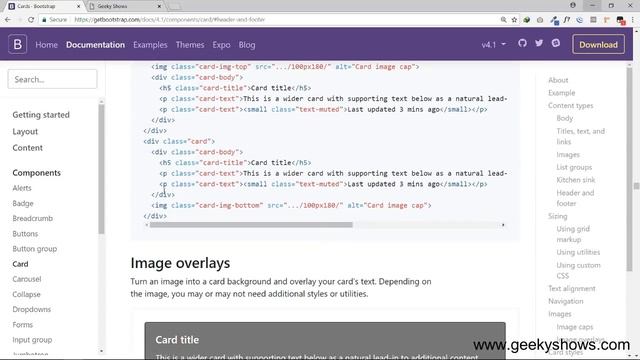The image size is (640, 360).
Task: Switch to the Geeky Shows tab
Action: (x=124, y=6)
